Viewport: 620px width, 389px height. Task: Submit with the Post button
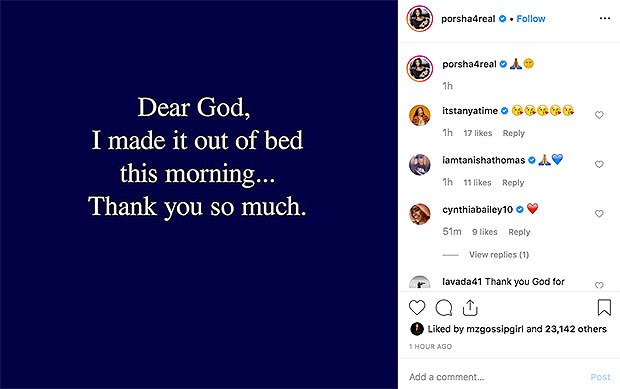tap(600, 377)
